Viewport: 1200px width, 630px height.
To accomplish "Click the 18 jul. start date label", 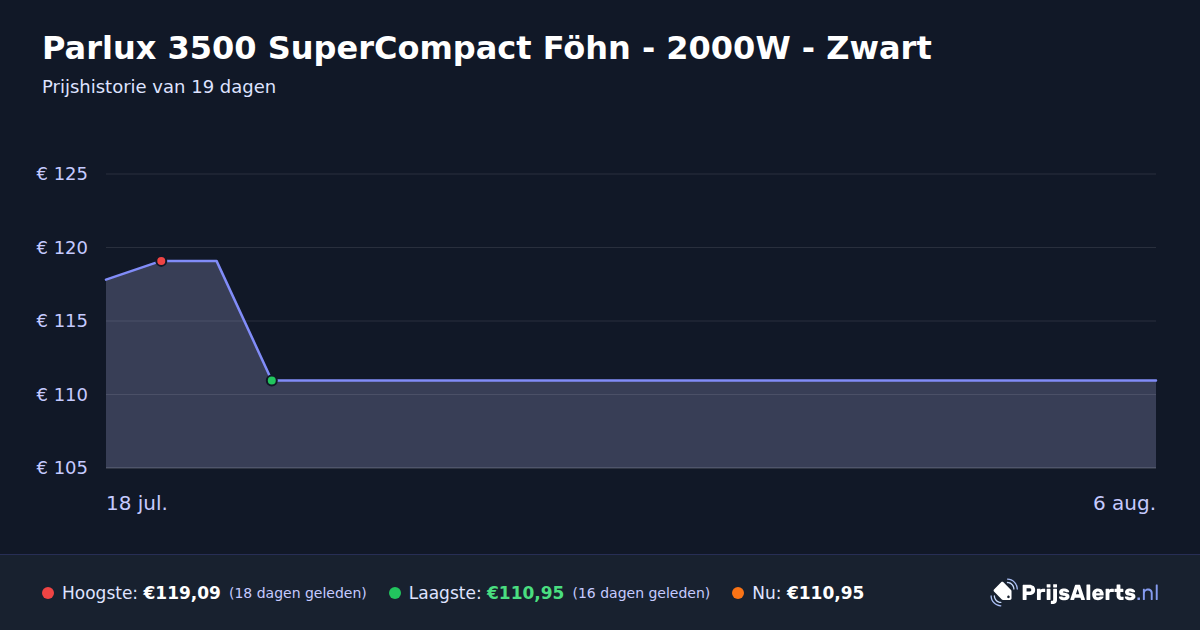I will pyautogui.click(x=137, y=503).
